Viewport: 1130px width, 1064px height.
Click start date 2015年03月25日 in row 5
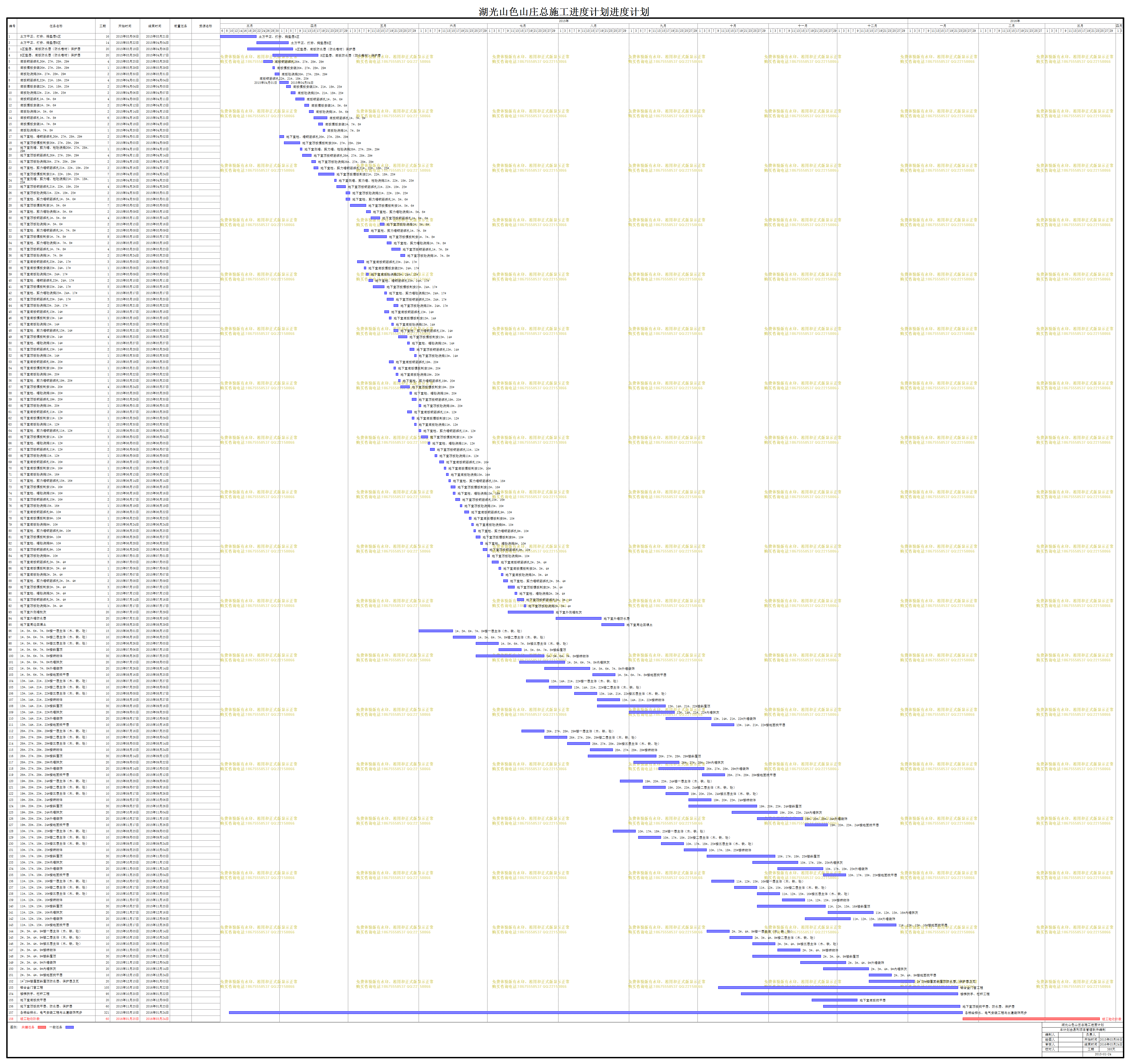point(127,61)
